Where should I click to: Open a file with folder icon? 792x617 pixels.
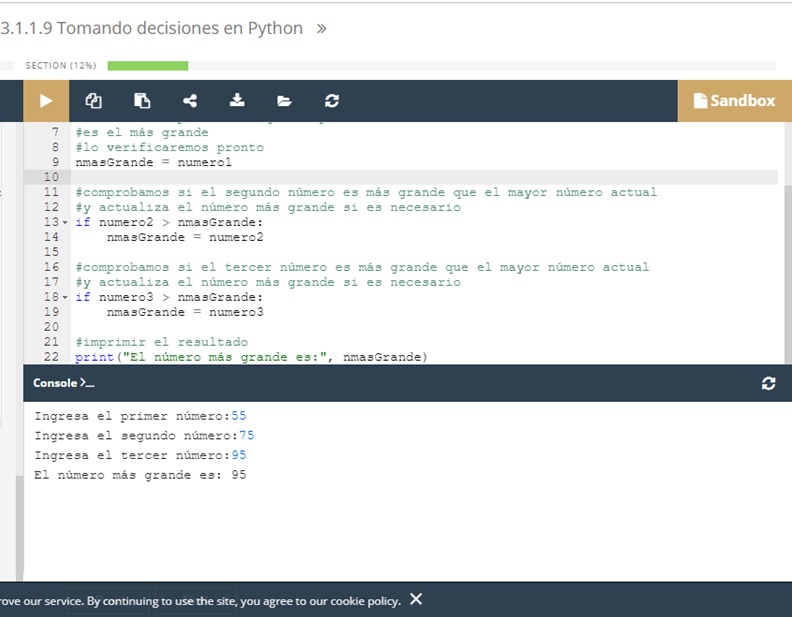click(285, 101)
